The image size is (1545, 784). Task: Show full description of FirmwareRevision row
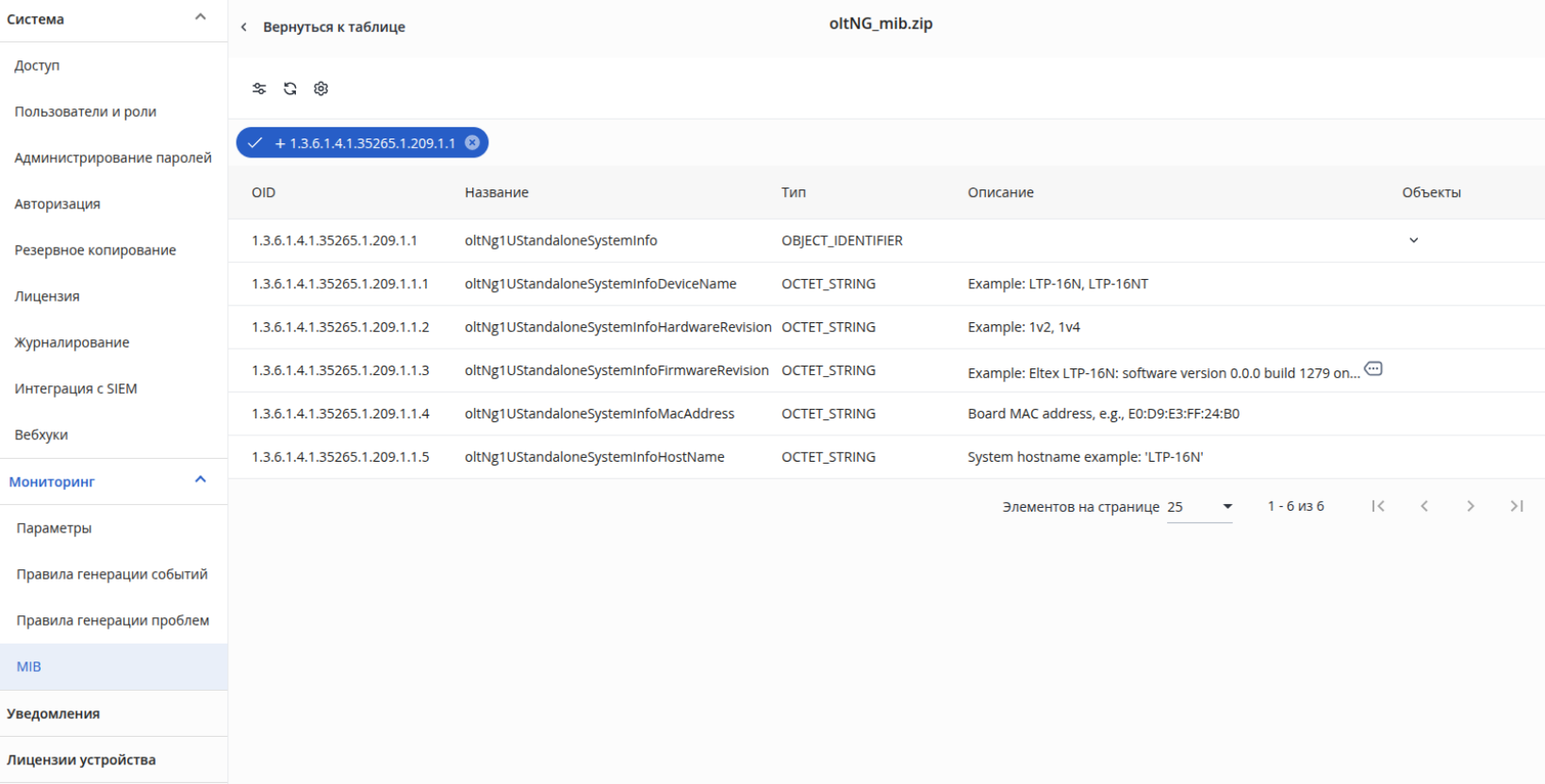point(1373,368)
